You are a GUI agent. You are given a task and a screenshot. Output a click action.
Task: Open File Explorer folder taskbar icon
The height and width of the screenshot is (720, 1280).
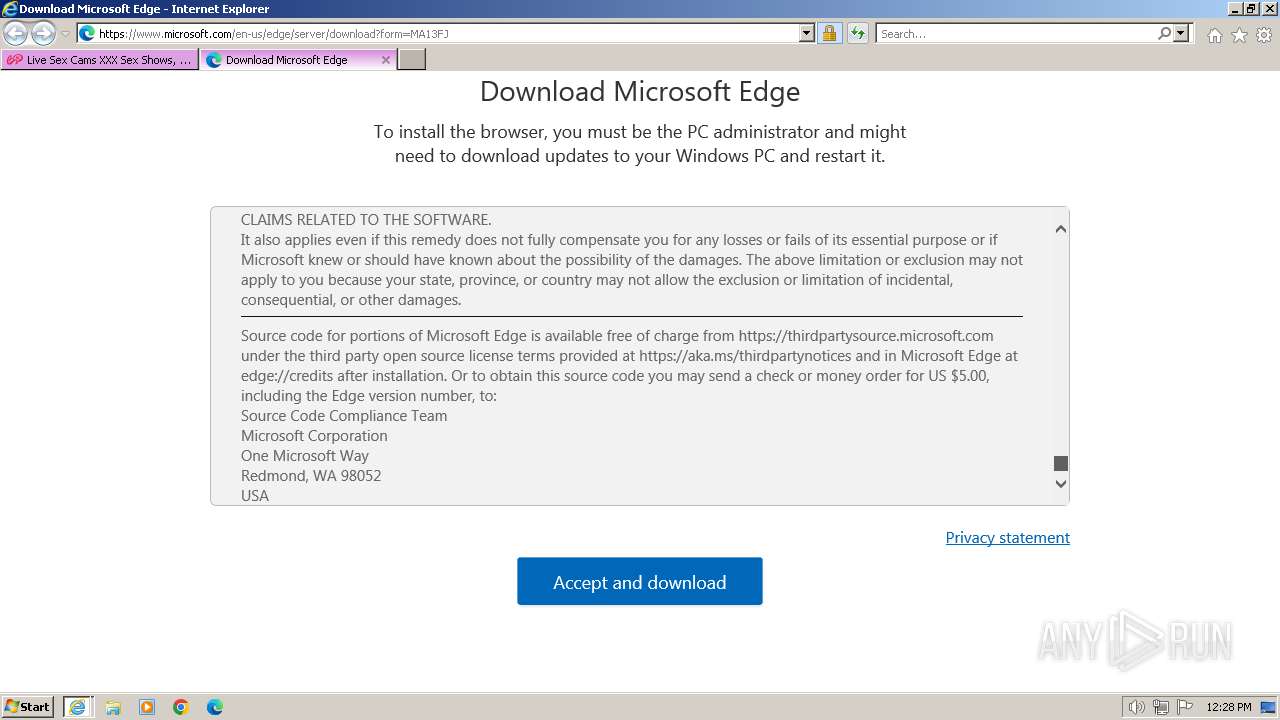(113, 707)
